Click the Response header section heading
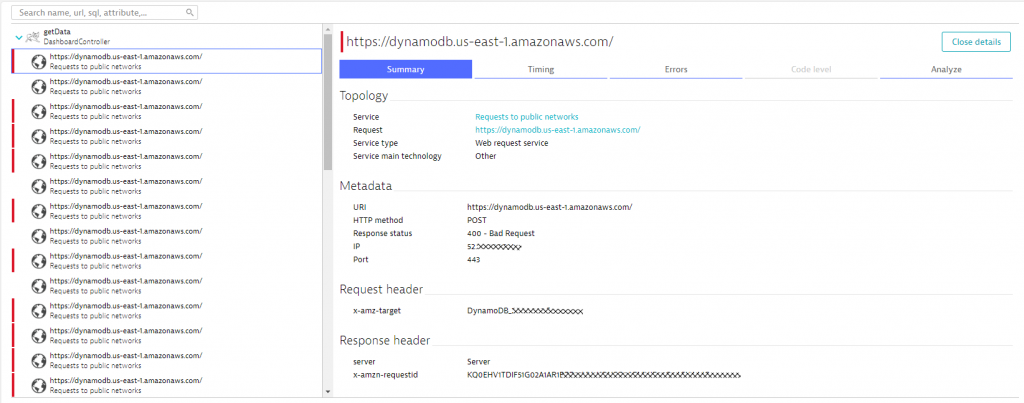The width and height of the screenshot is (1024, 403). [385, 340]
